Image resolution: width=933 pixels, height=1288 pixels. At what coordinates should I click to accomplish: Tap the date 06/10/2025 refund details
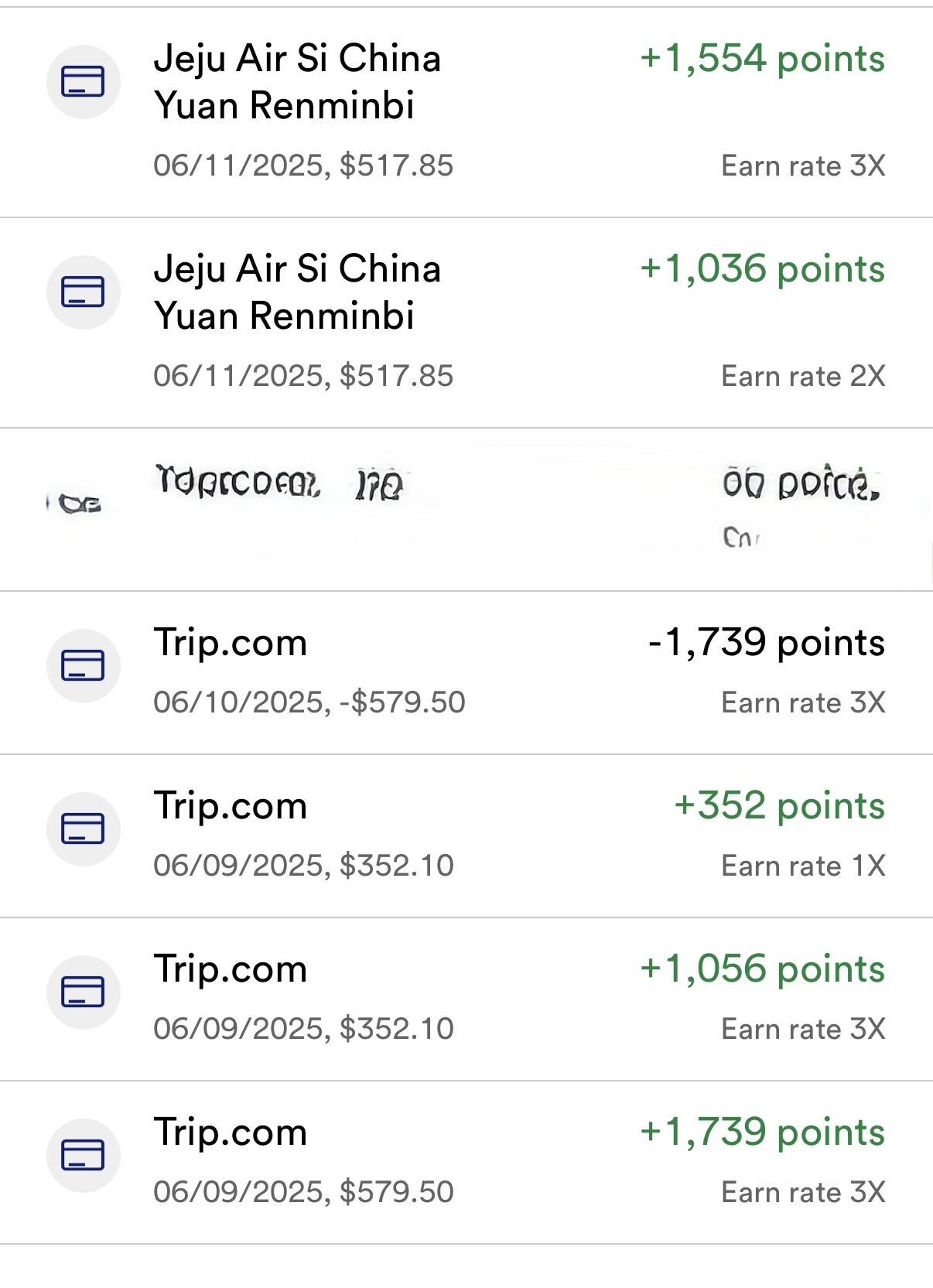click(x=309, y=702)
